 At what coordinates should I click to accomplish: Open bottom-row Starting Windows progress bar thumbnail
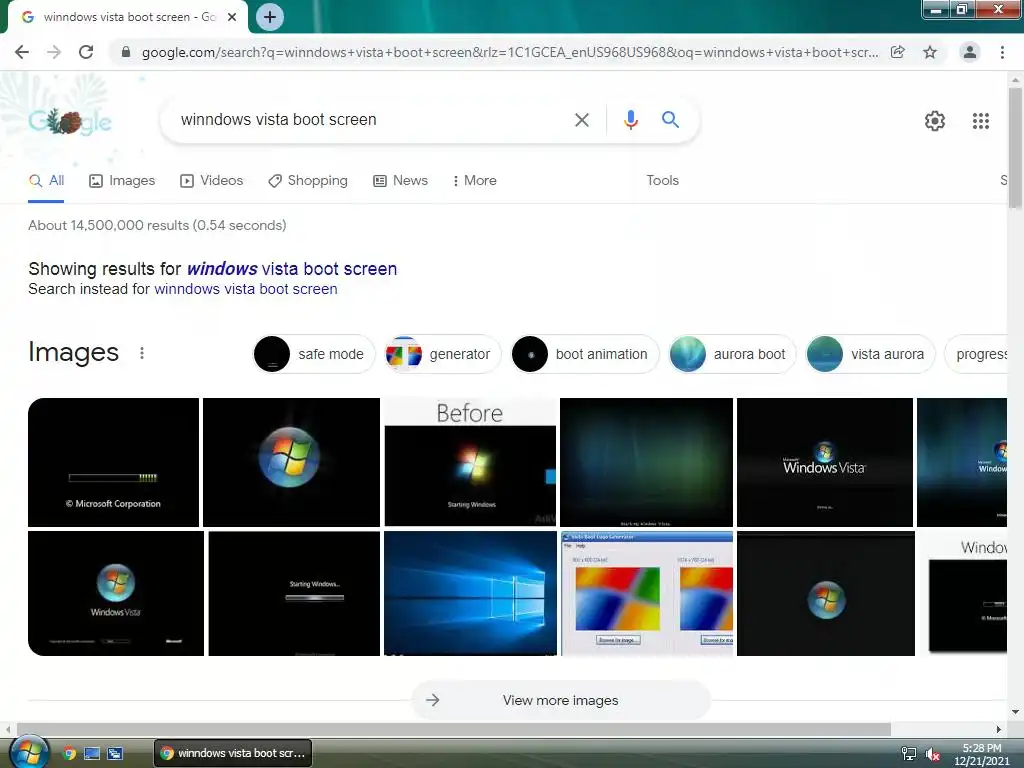coord(294,594)
